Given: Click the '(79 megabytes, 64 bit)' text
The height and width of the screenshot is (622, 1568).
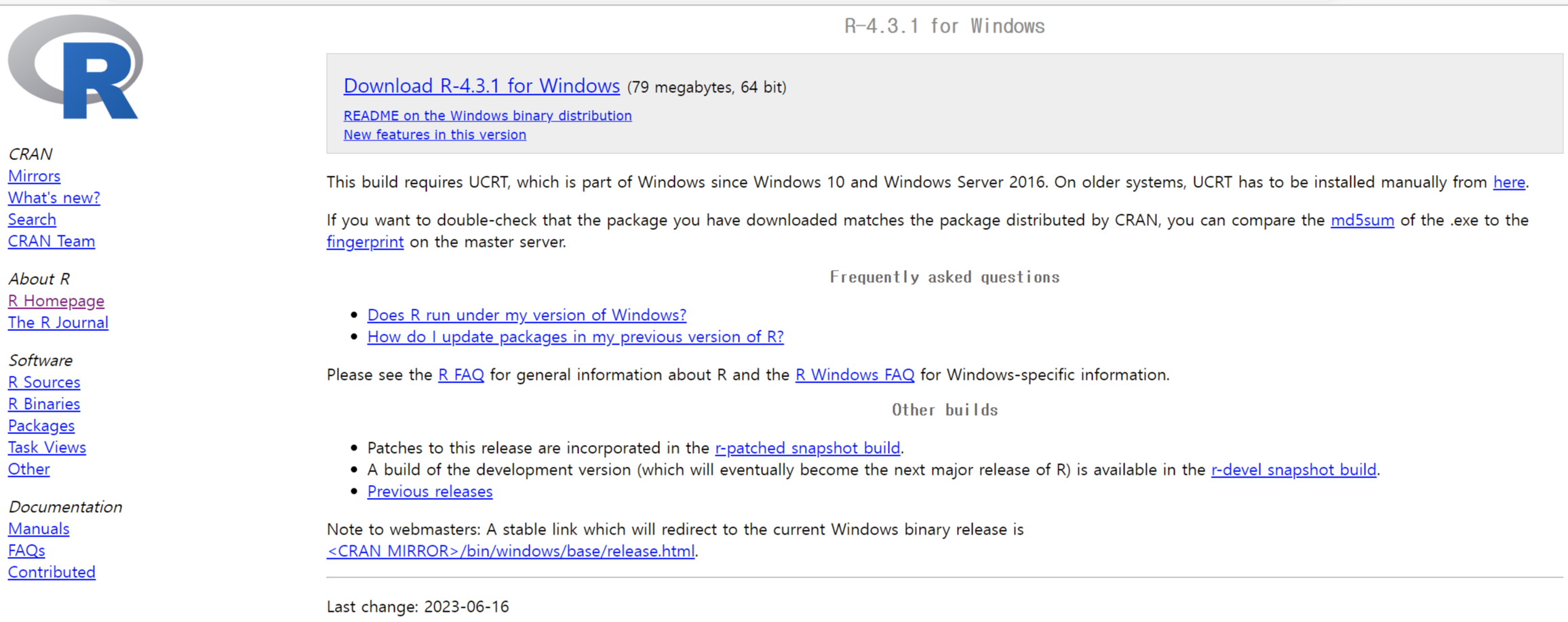Looking at the screenshot, I should pos(707,88).
